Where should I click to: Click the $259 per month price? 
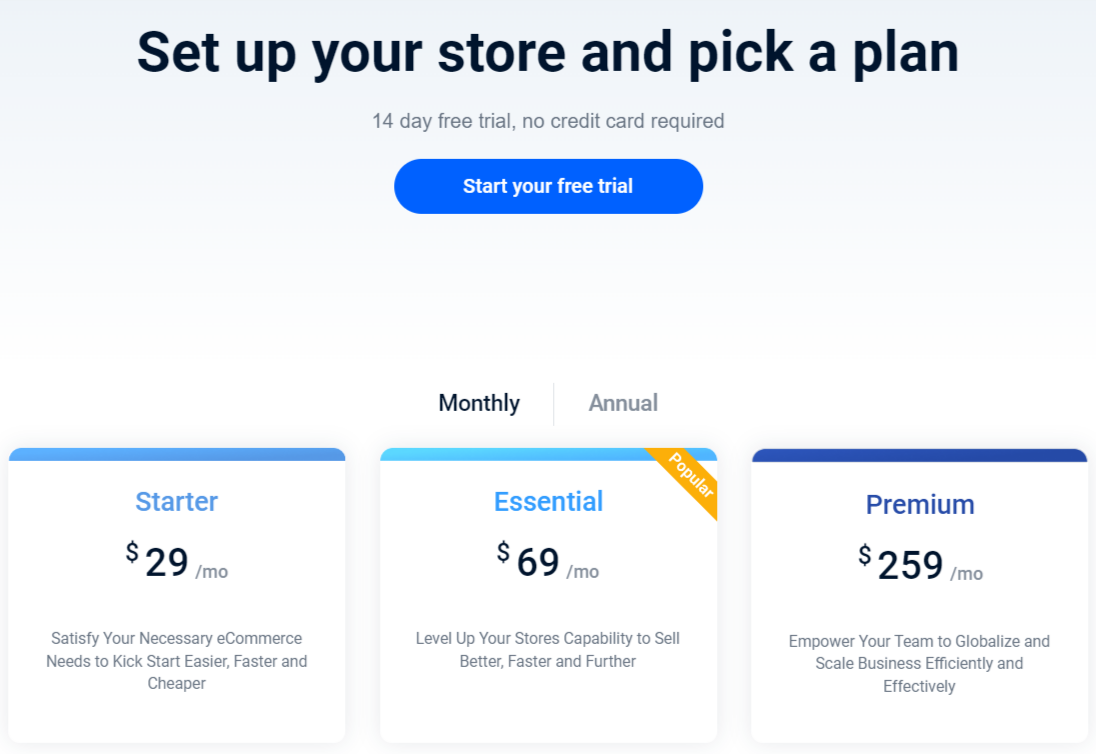tap(919, 565)
